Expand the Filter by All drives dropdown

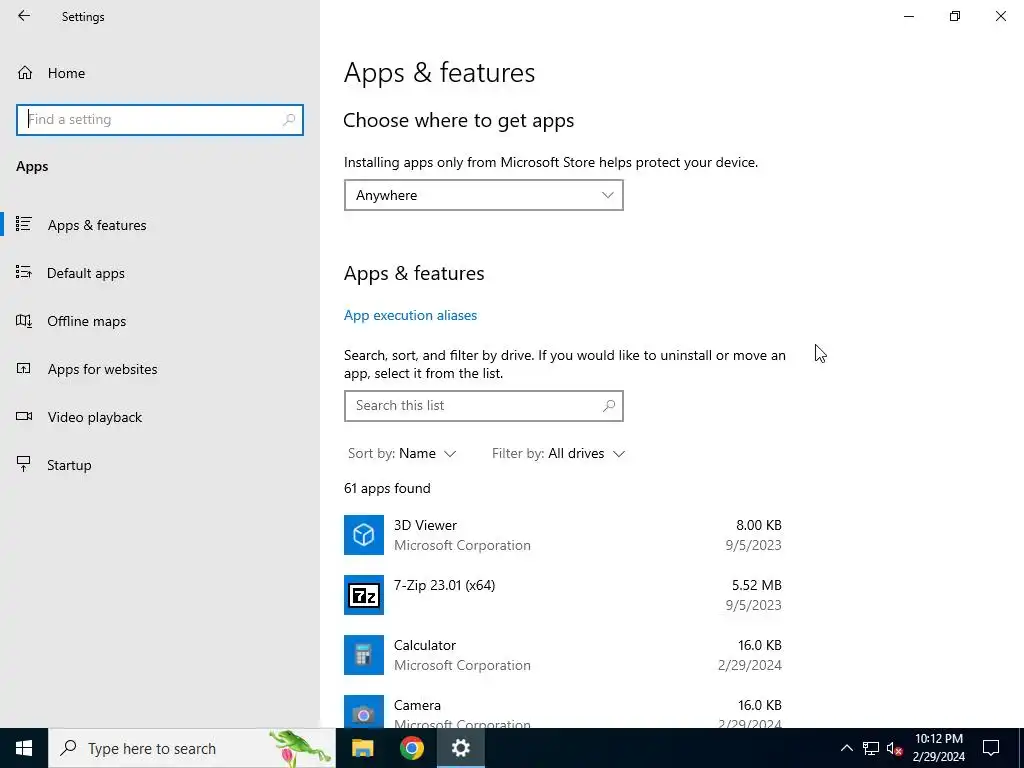pyautogui.click(x=558, y=453)
